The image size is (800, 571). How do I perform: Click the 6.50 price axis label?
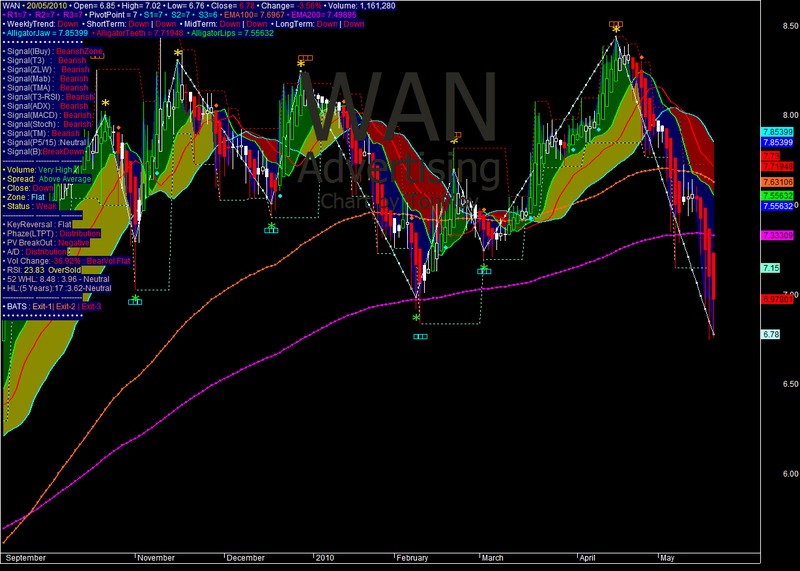[x=790, y=384]
